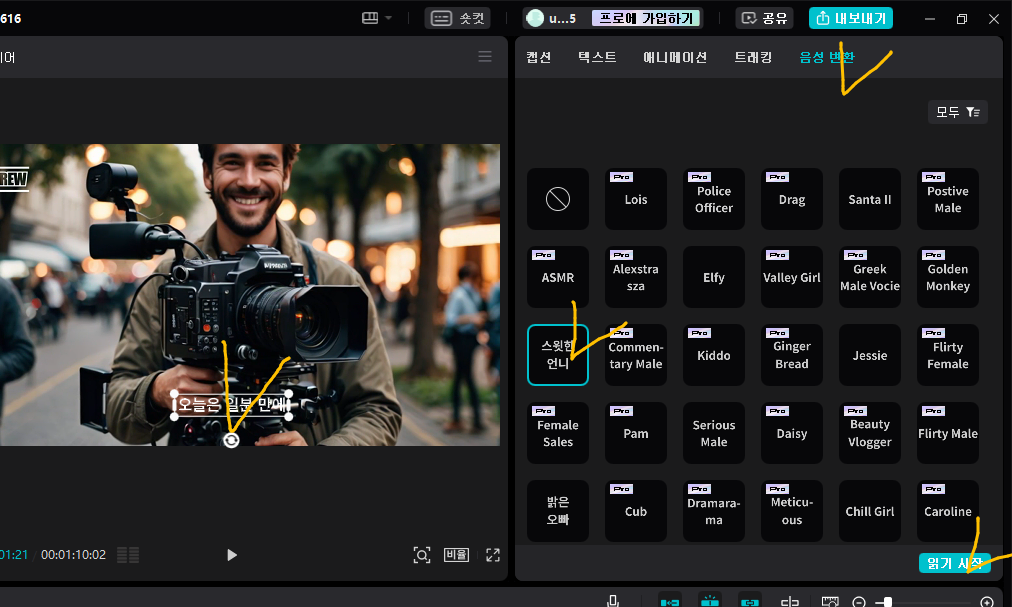
Task: Open the layout dropdown in title bar
Action: pos(377,18)
